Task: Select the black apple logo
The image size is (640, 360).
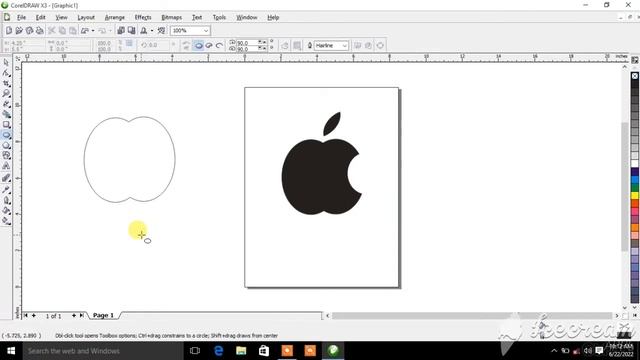Action: click(x=322, y=163)
